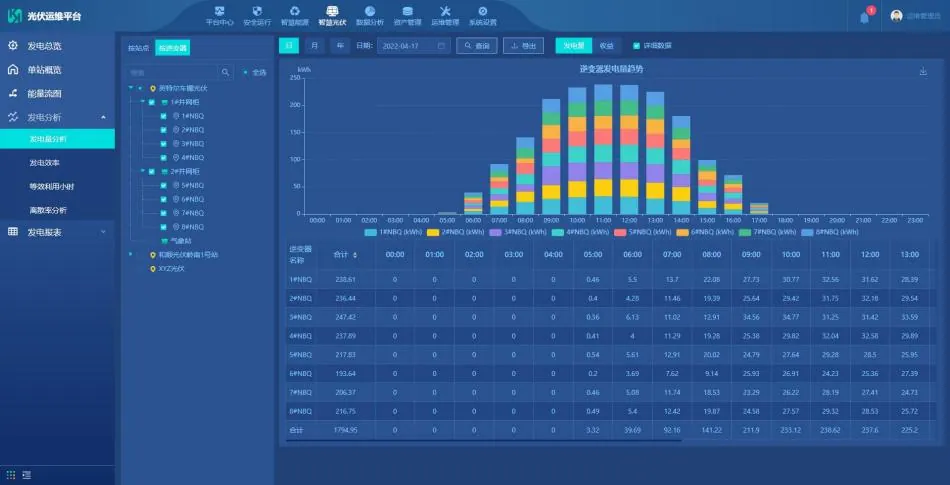Viewport: 950px width, 485px height.
Task: Select the 智慧光伏 solar panel icon
Action: pyautogui.click(x=332, y=11)
